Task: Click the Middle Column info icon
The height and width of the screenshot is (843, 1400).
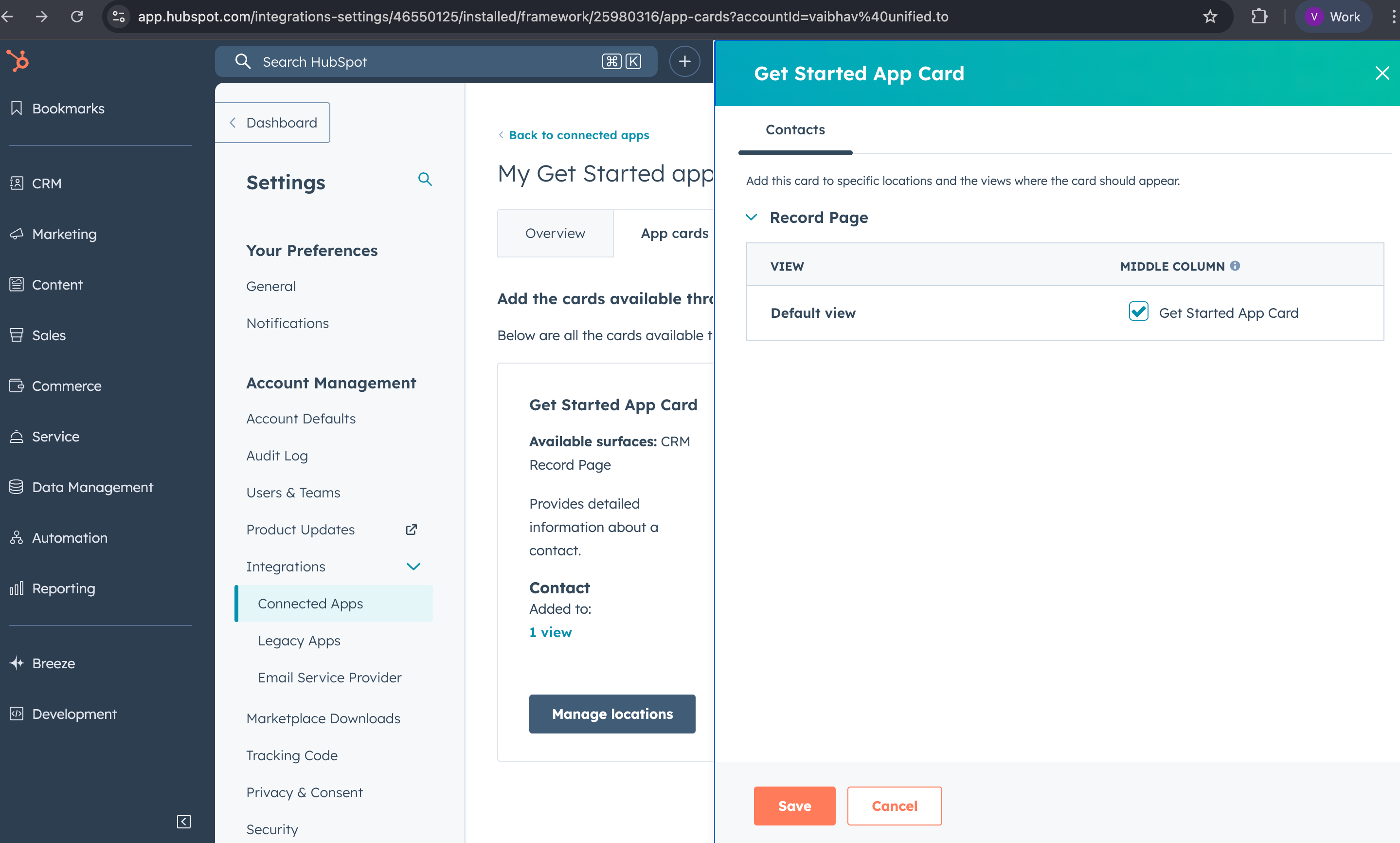Action: click(x=1235, y=266)
